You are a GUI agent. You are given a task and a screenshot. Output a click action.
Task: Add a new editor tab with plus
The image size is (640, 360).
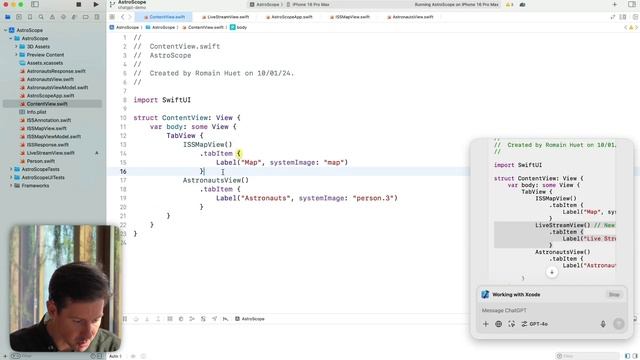pyautogui.click(x=615, y=4)
